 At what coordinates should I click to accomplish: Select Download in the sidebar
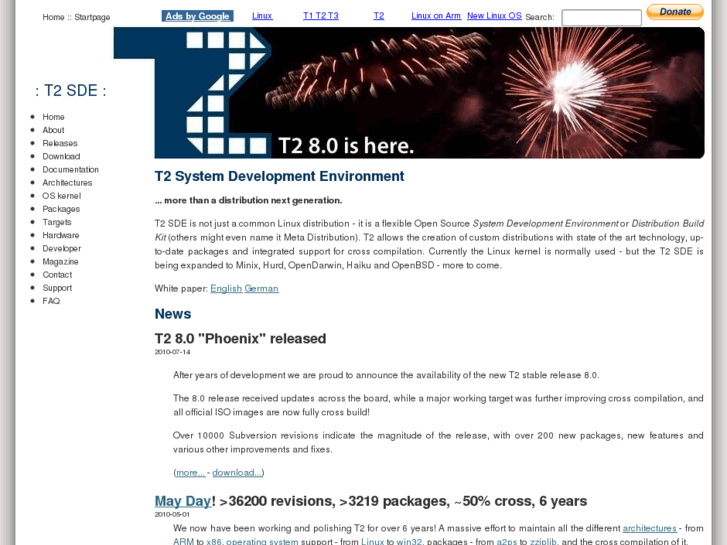[x=61, y=156]
